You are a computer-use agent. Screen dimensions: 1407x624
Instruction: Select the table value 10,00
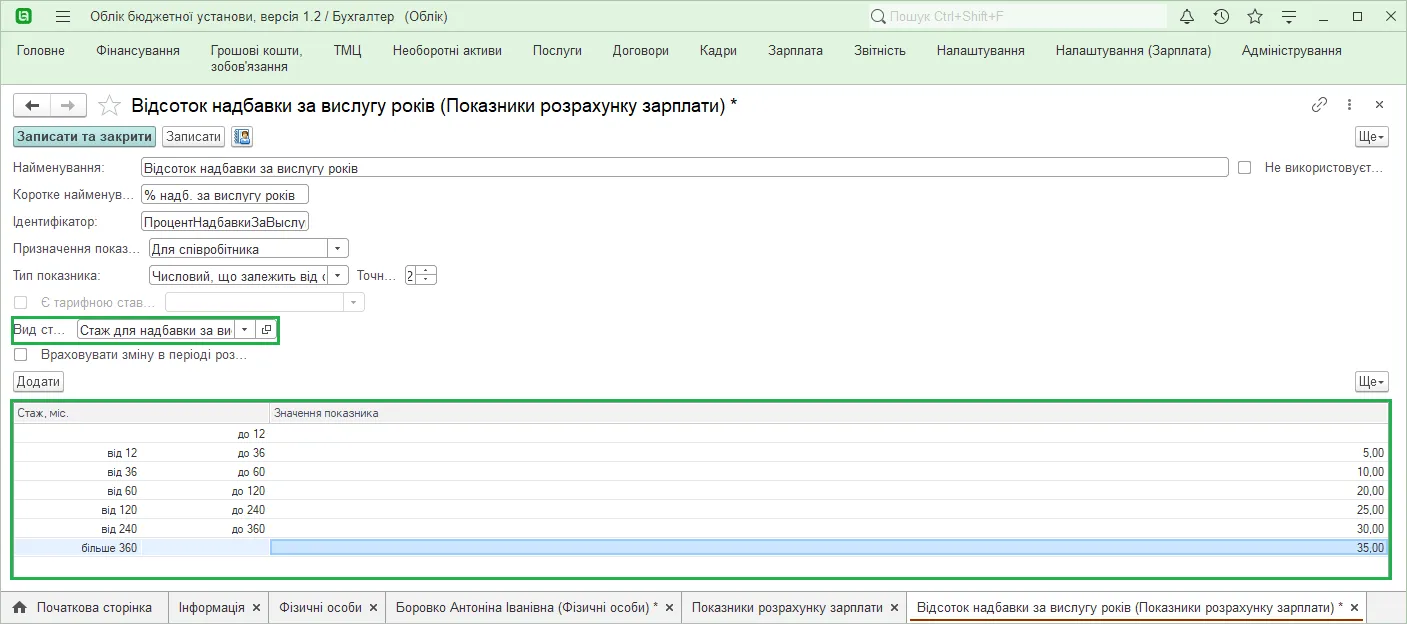point(1369,472)
